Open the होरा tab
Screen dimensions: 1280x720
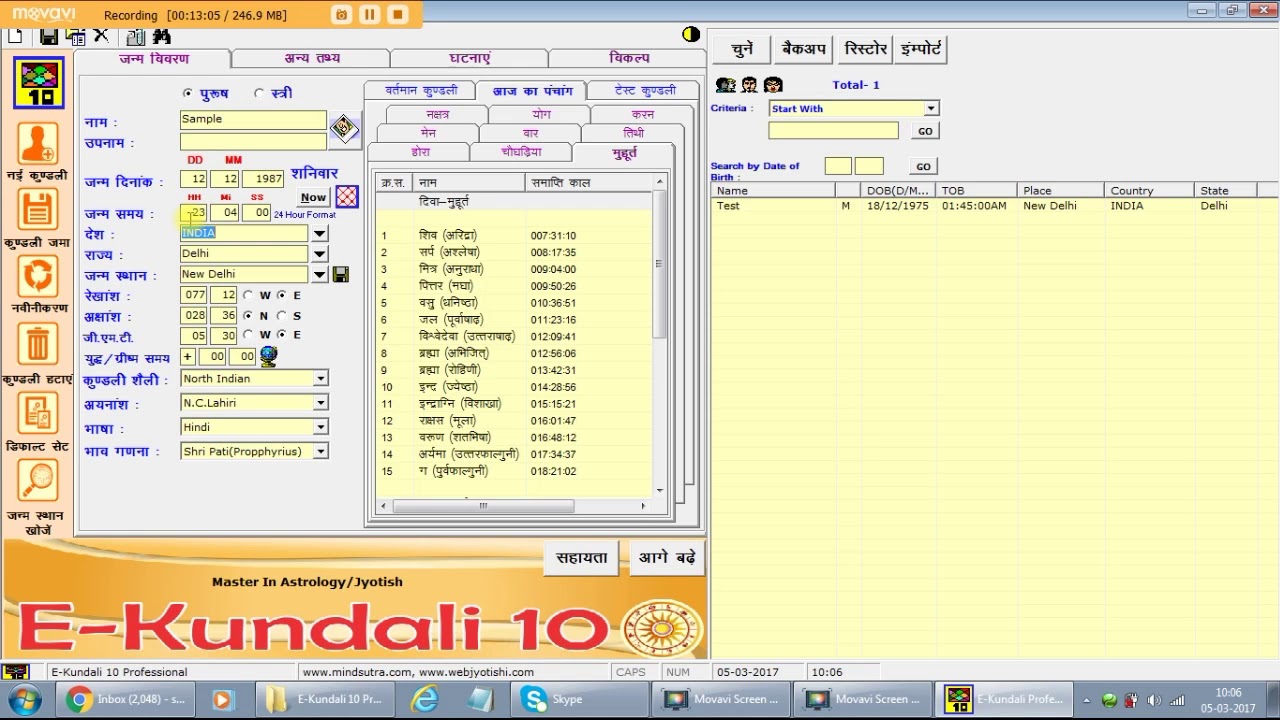point(420,152)
